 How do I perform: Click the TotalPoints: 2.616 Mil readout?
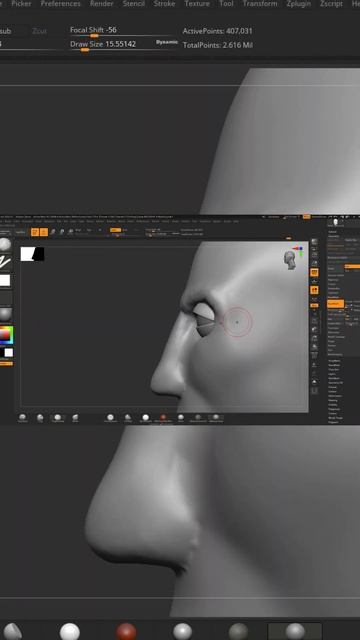coord(218,45)
